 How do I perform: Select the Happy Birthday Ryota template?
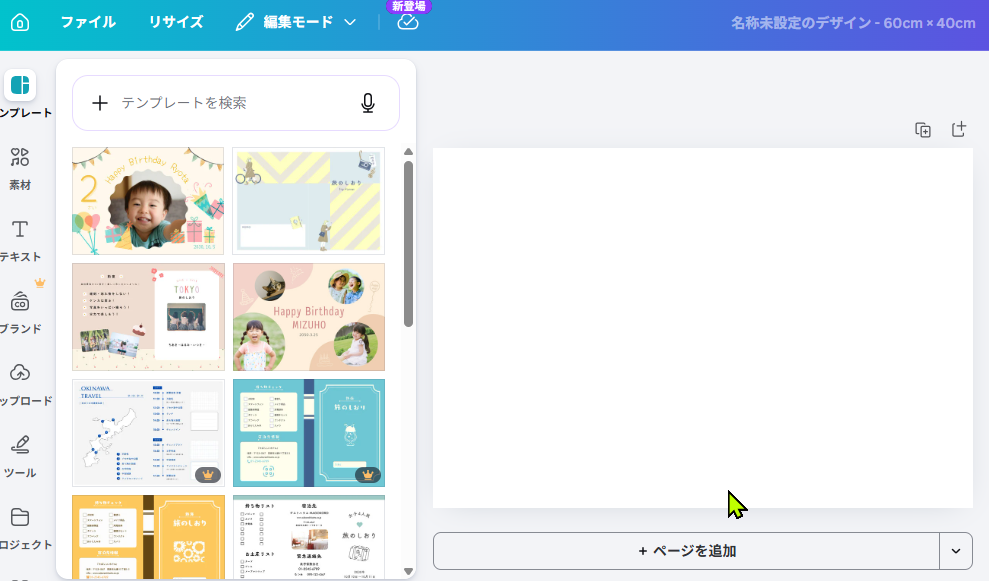point(148,201)
